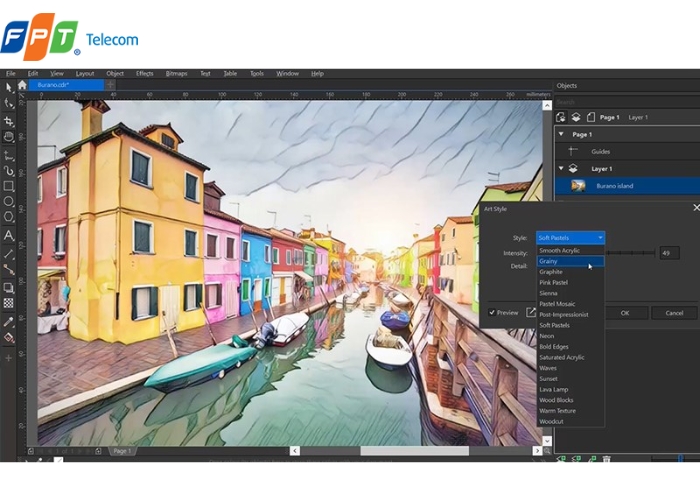The height and width of the screenshot is (500, 700).
Task: Select the Crop tool
Action: [x=8, y=121]
